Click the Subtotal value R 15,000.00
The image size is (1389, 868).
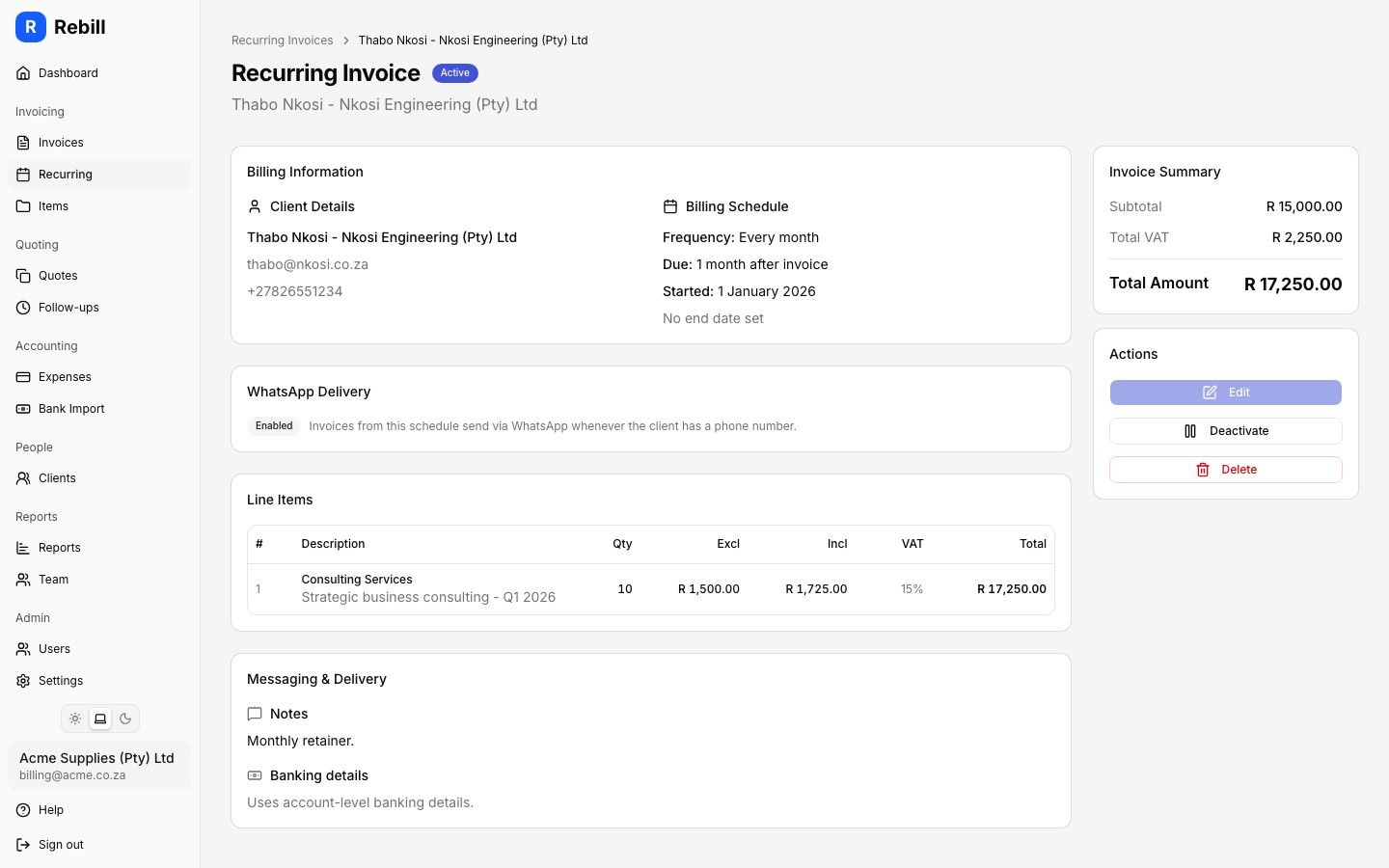click(1304, 206)
